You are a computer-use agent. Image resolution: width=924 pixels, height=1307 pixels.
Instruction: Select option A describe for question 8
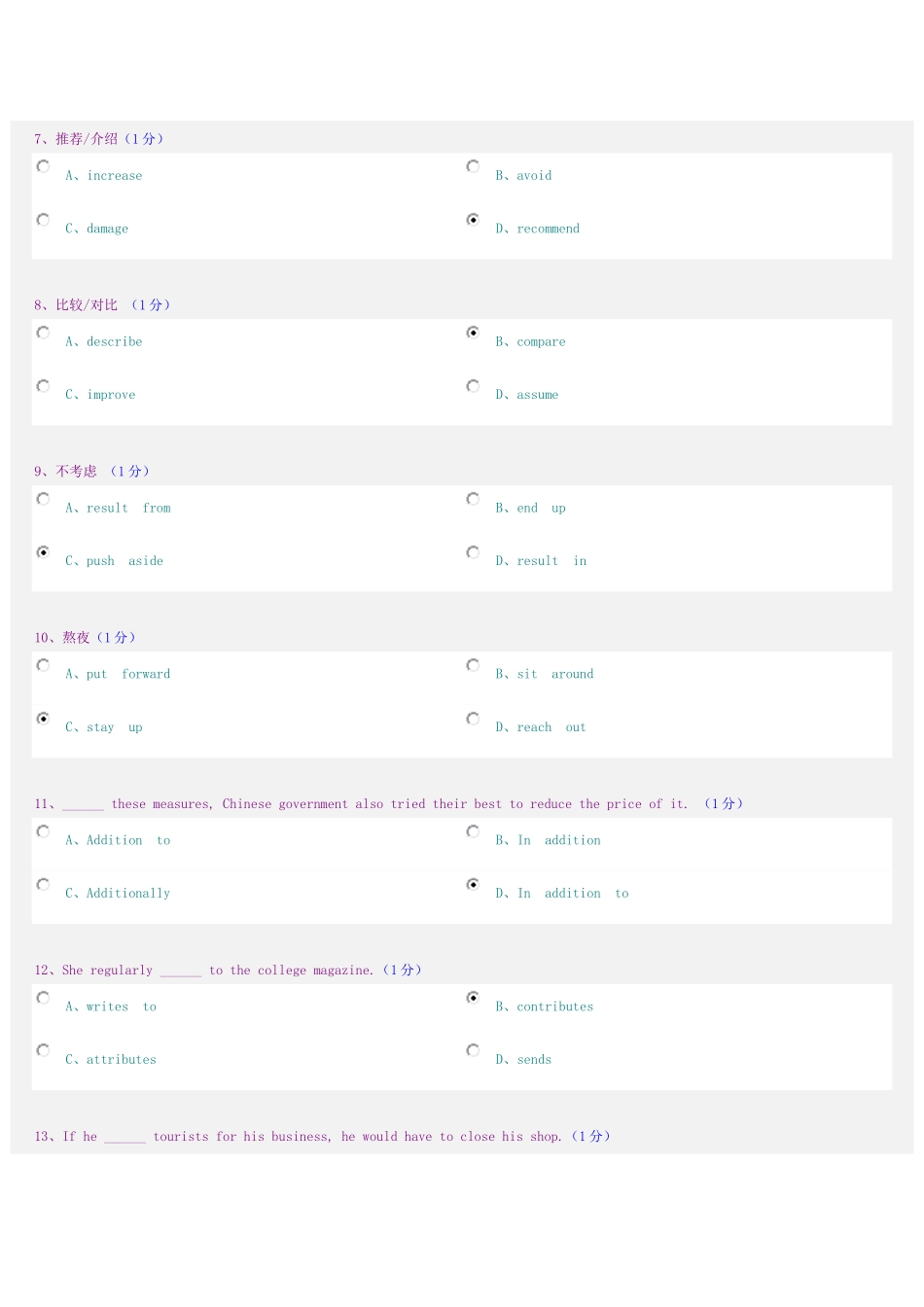click(x=43, y=333)
